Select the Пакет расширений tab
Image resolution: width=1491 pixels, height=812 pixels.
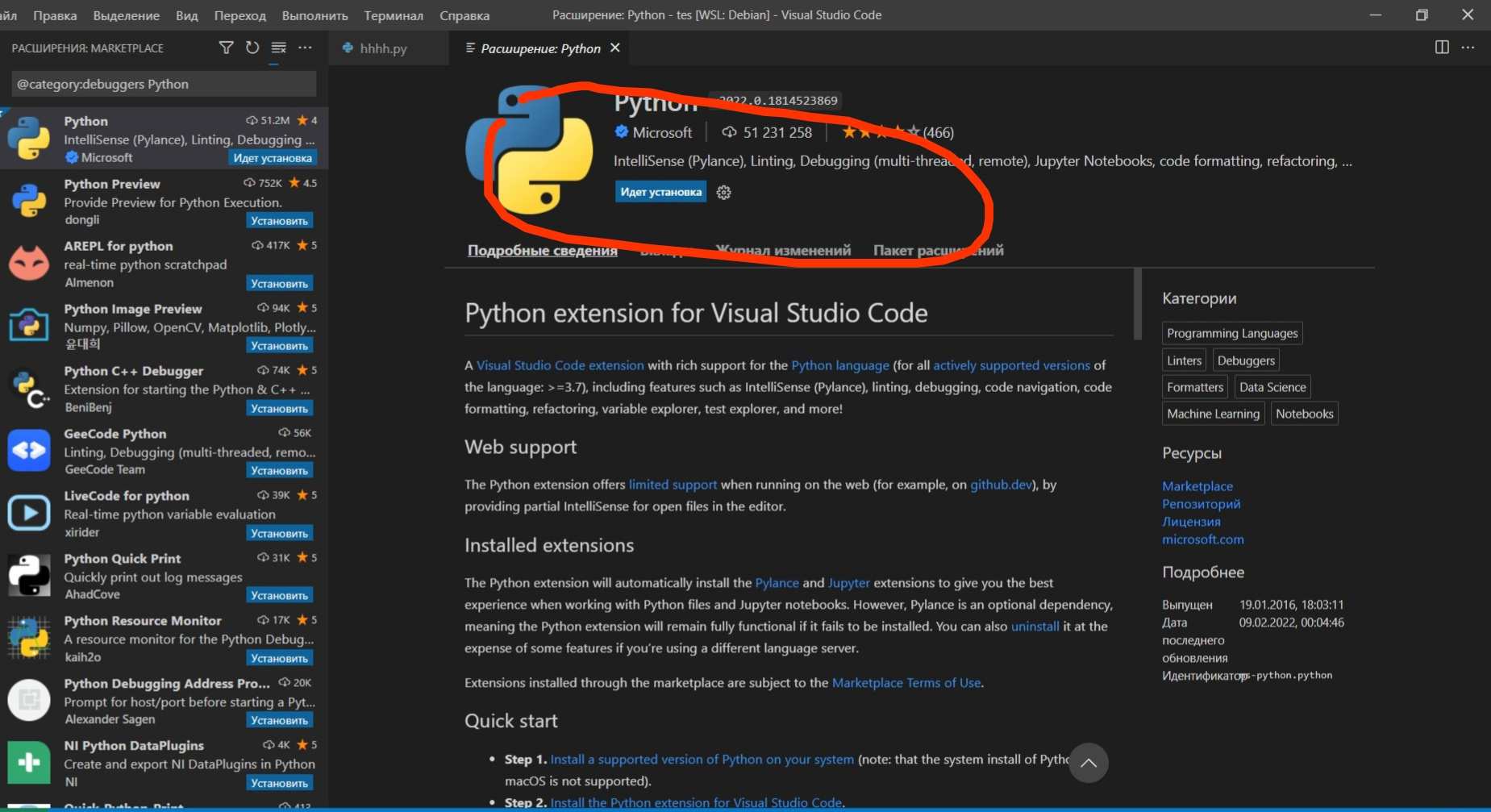[939, 250]
